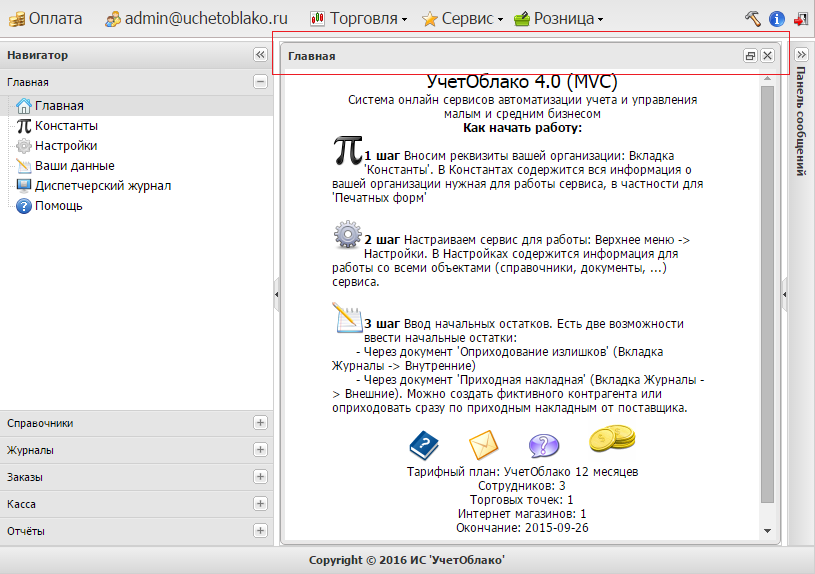Click the left splitter collapse arrow
The width and height of the screenshot is (815, 574).
(x=277, y=294)
